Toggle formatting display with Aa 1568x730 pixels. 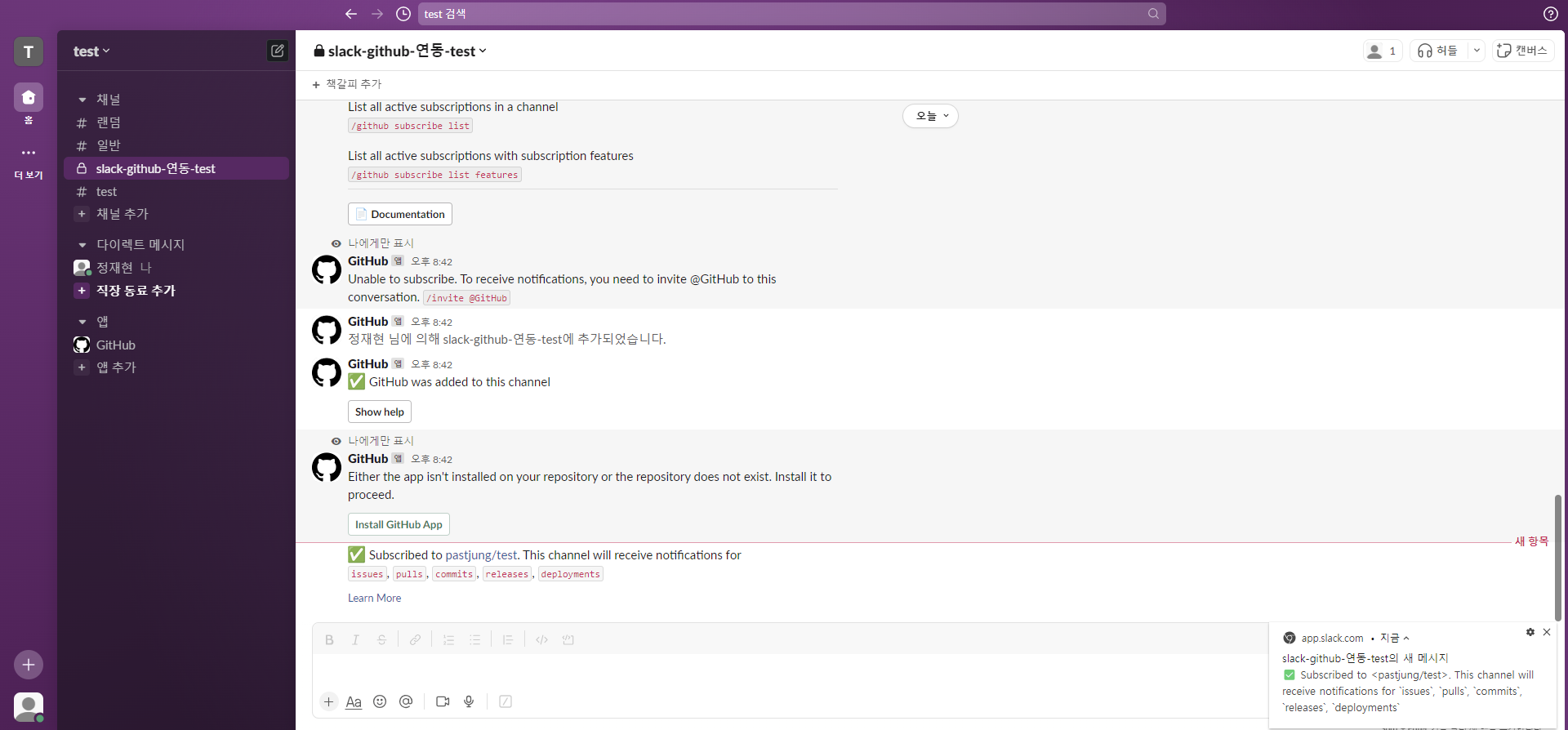354,701
